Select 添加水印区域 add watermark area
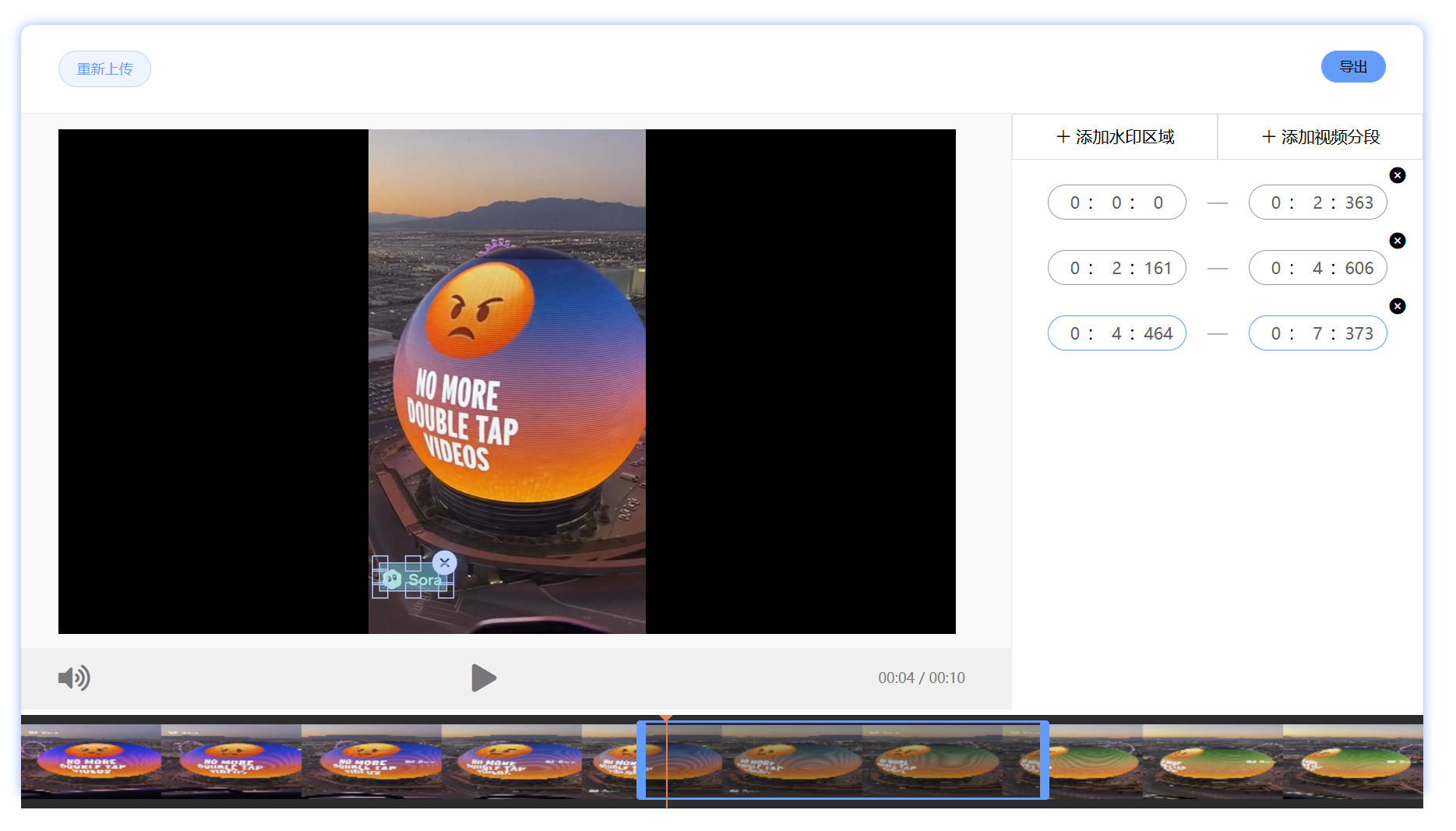The image size is (1456, 831). pyautogui.click(x=1115, y=137)
